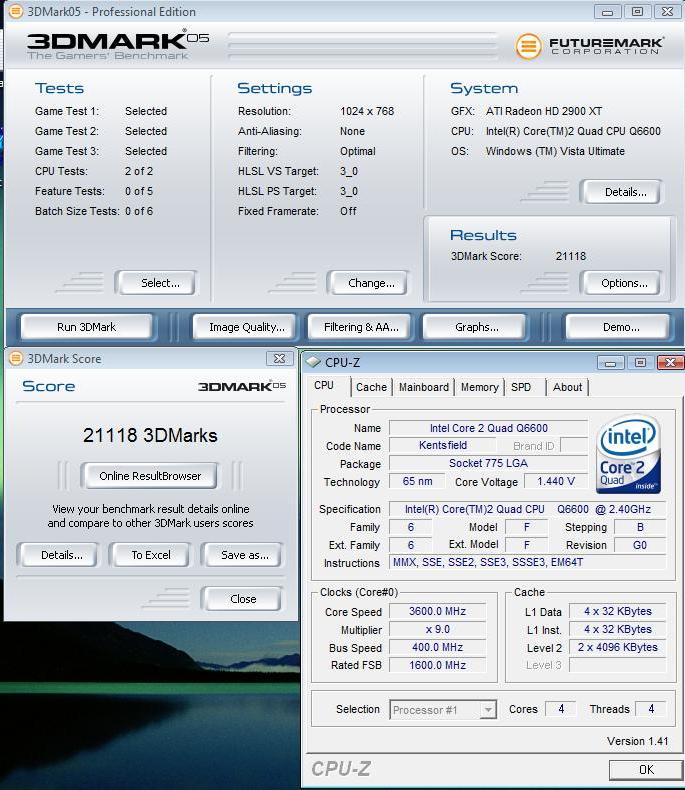Click the Change... button under Settings

tap(371, 283)
